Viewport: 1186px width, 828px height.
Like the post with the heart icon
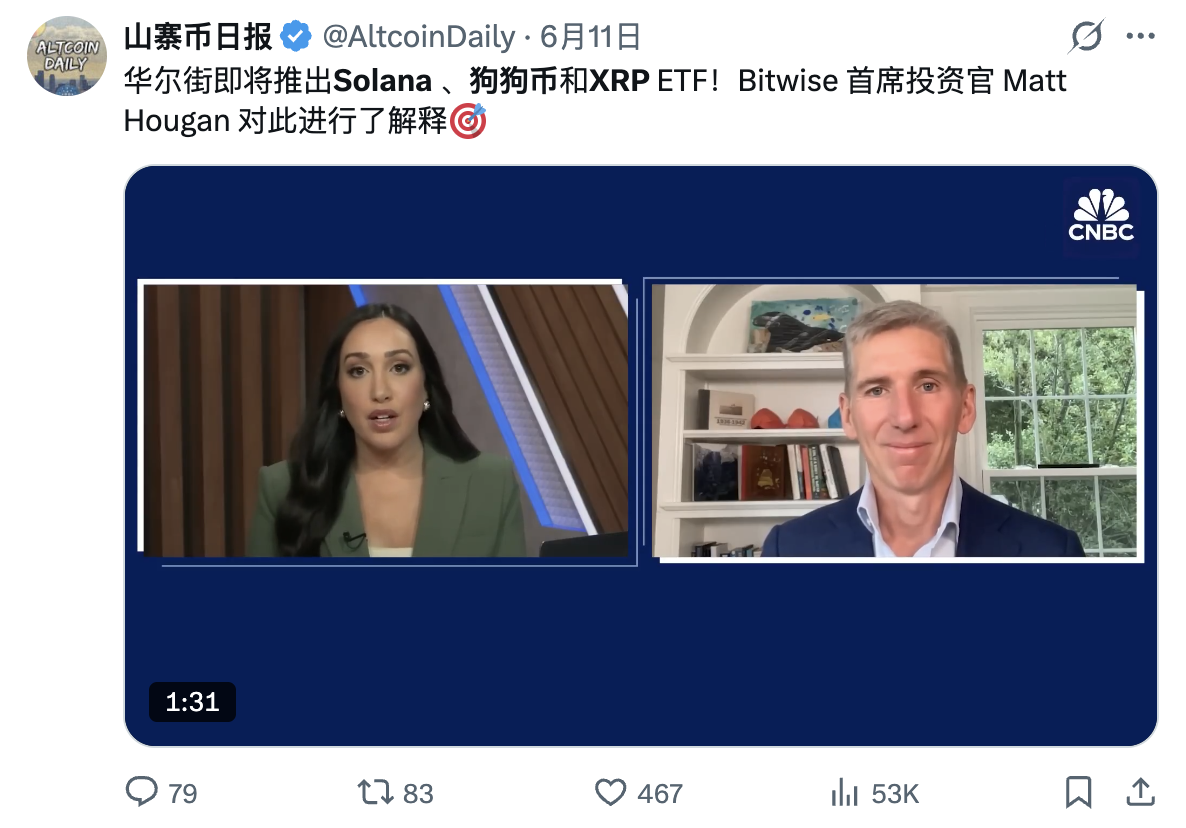coord(610,792)
